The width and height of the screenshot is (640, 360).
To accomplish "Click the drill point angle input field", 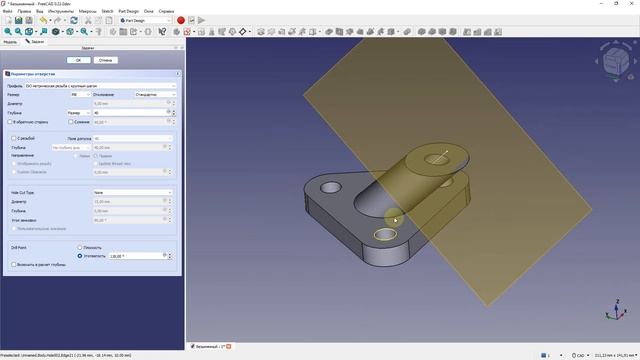I will 137,256.
